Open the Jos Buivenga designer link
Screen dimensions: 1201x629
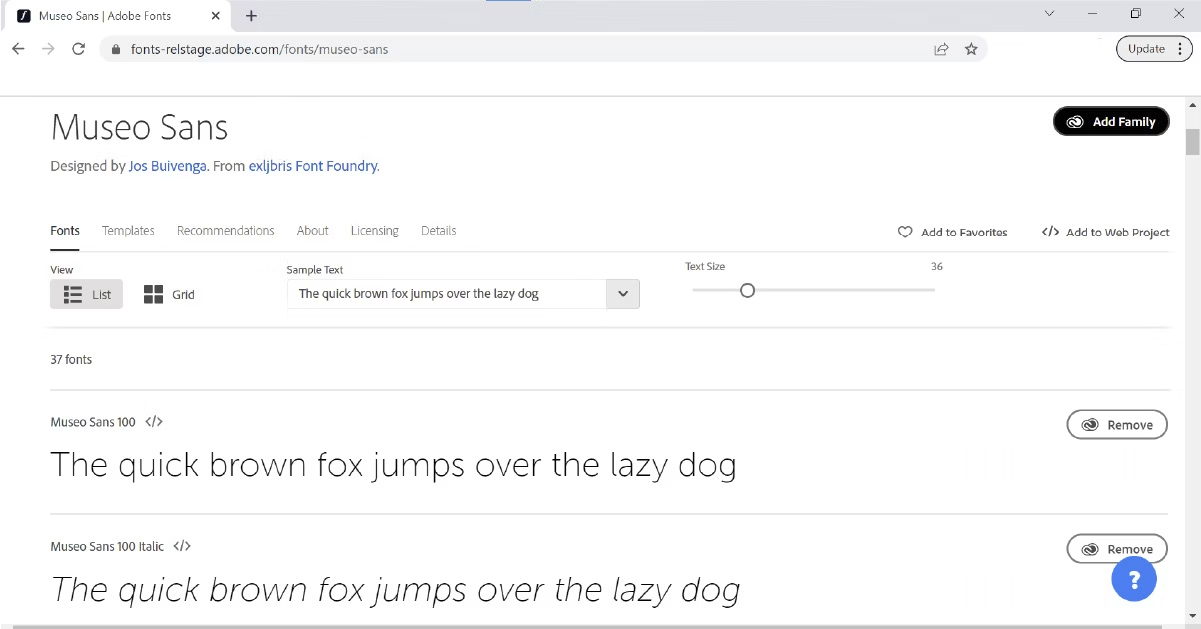click(167, 165)
